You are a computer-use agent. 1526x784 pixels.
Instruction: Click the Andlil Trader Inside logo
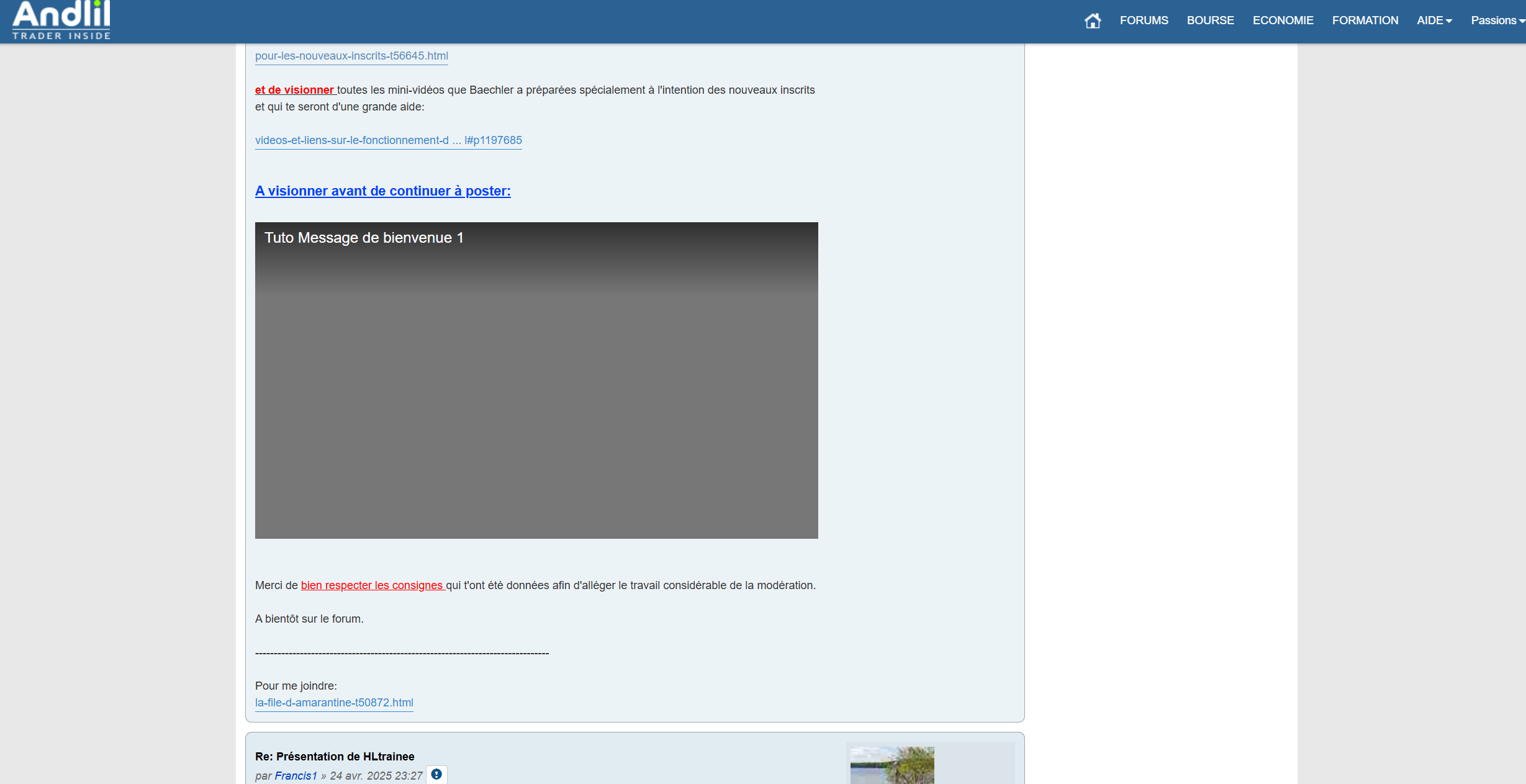(x=61, y=20)
